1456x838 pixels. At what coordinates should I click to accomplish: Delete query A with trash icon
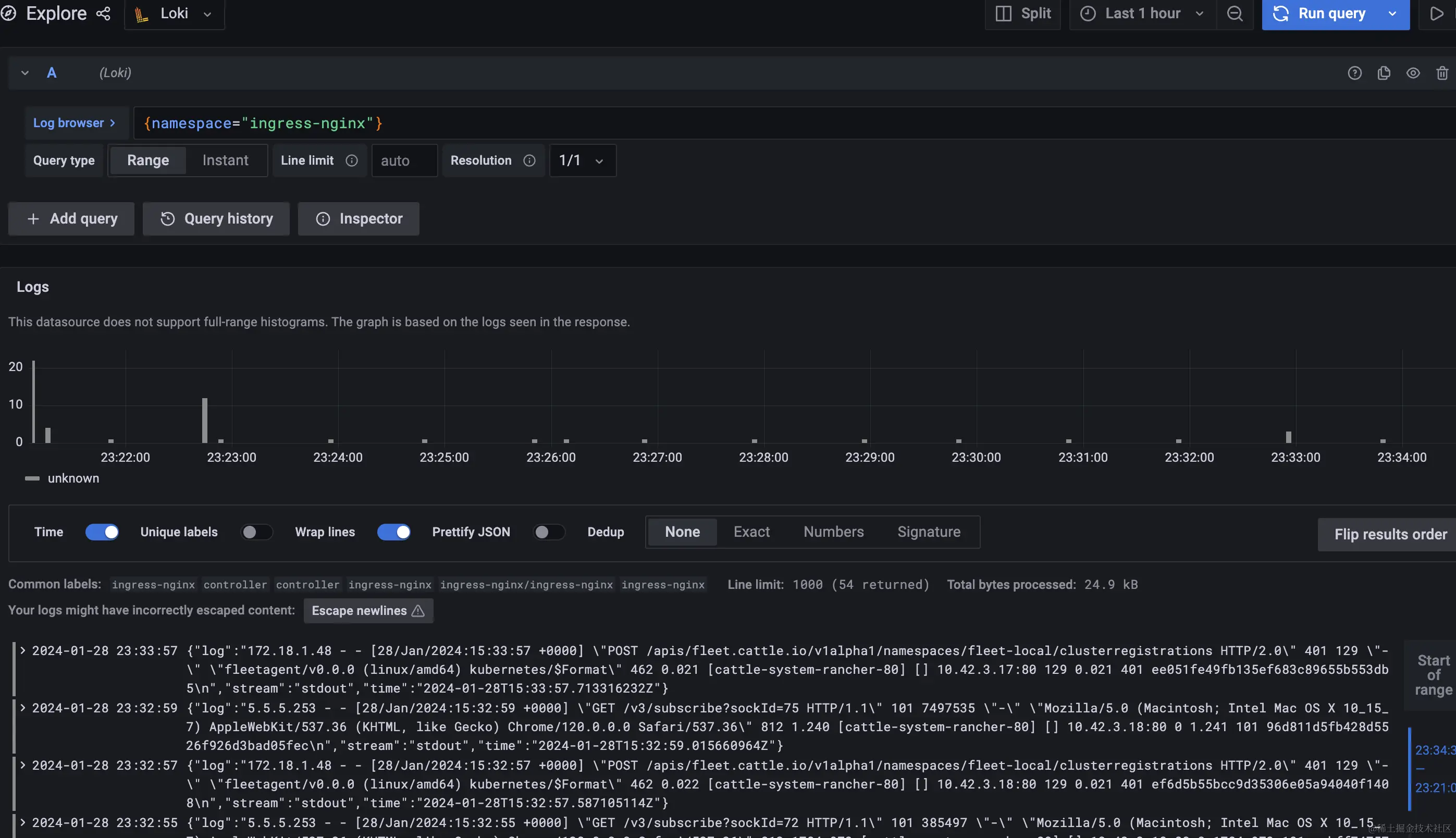(1442, 73)
